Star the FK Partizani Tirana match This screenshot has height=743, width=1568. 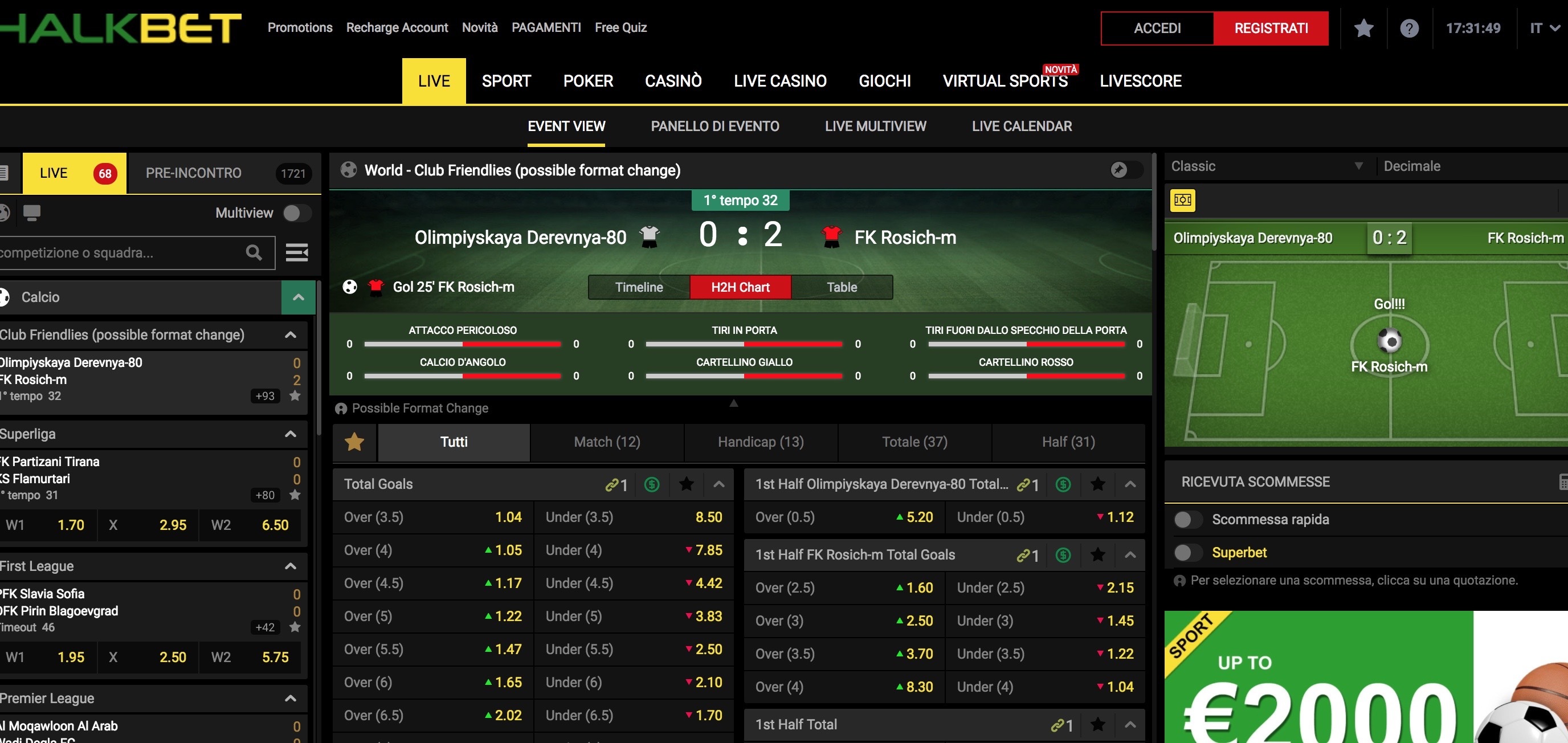(295, 495)
